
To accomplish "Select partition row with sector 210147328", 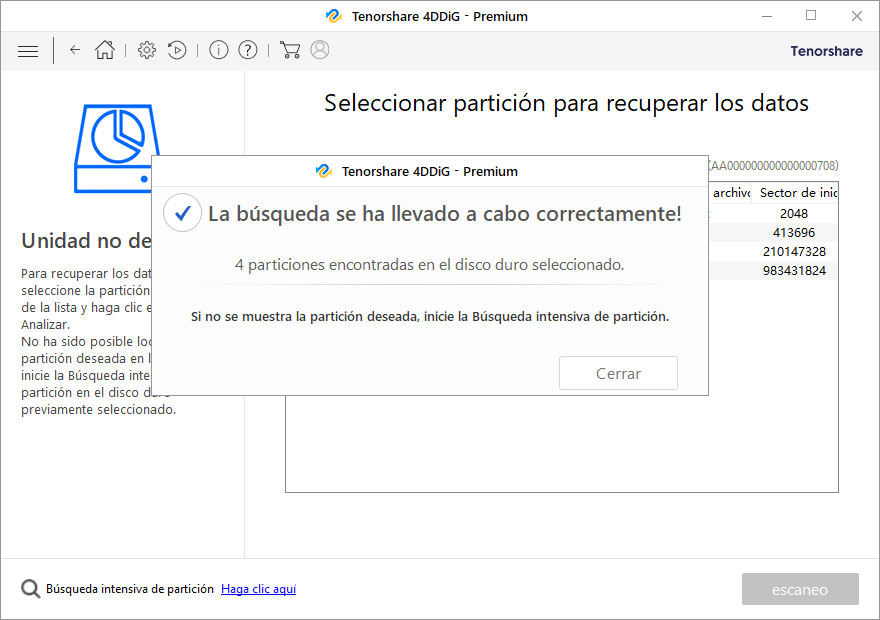I will pyautogui.click(x=773, y=252).
